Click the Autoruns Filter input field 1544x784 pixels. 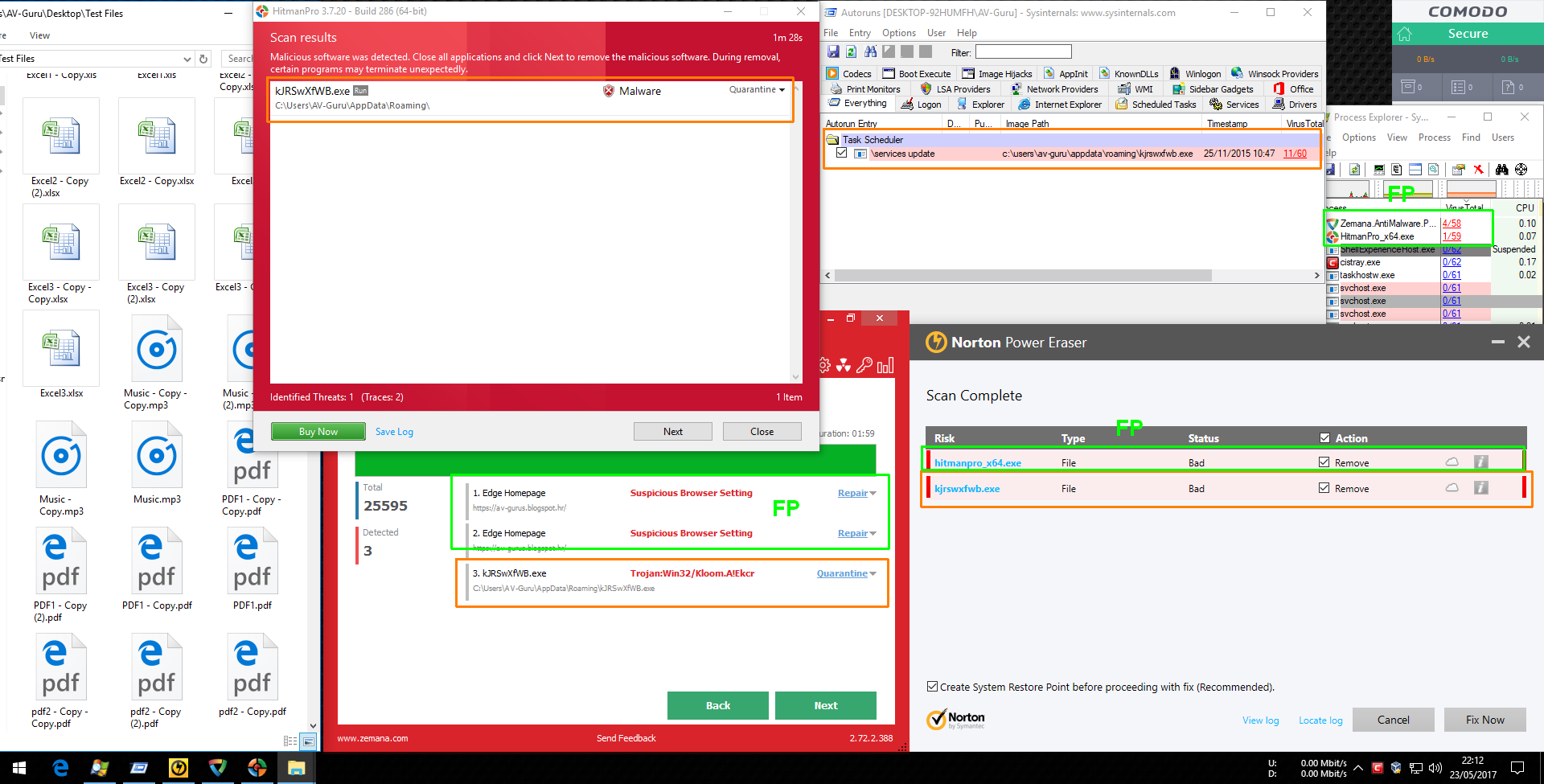click(1023, 52)
